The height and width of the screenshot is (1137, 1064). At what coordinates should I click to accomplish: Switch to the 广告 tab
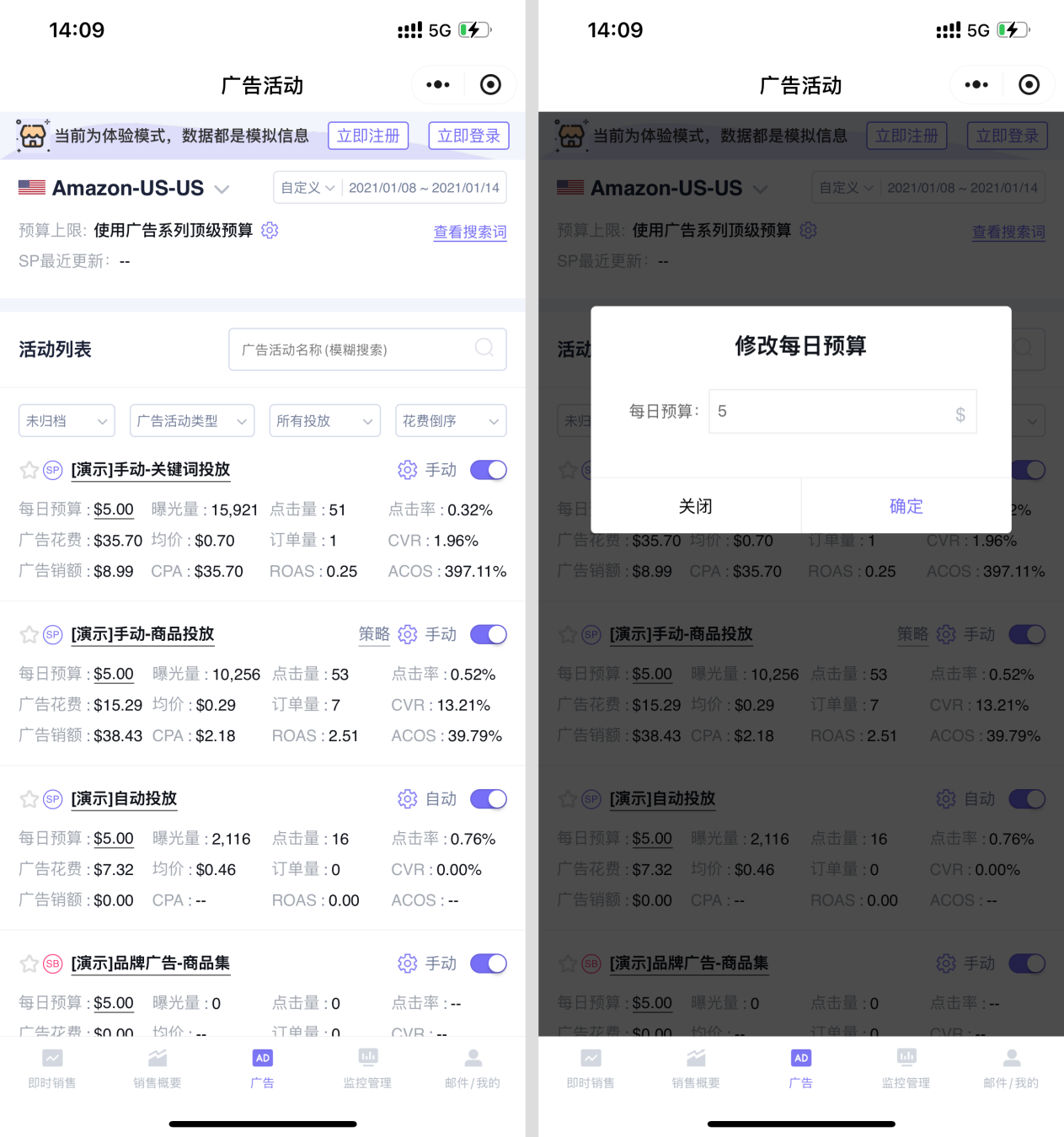click(x=262, y=1068)
